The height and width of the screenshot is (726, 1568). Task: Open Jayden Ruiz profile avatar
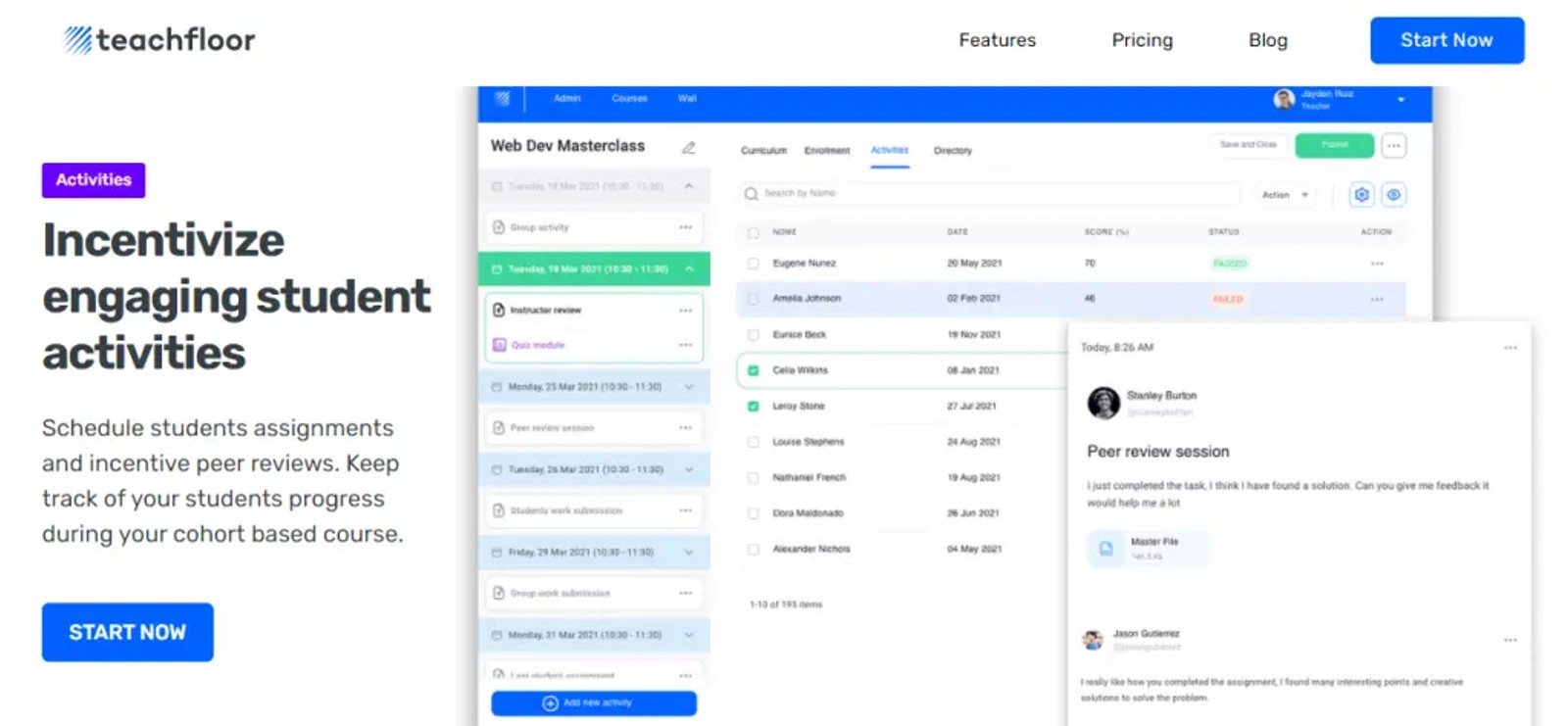[1284, 99]
